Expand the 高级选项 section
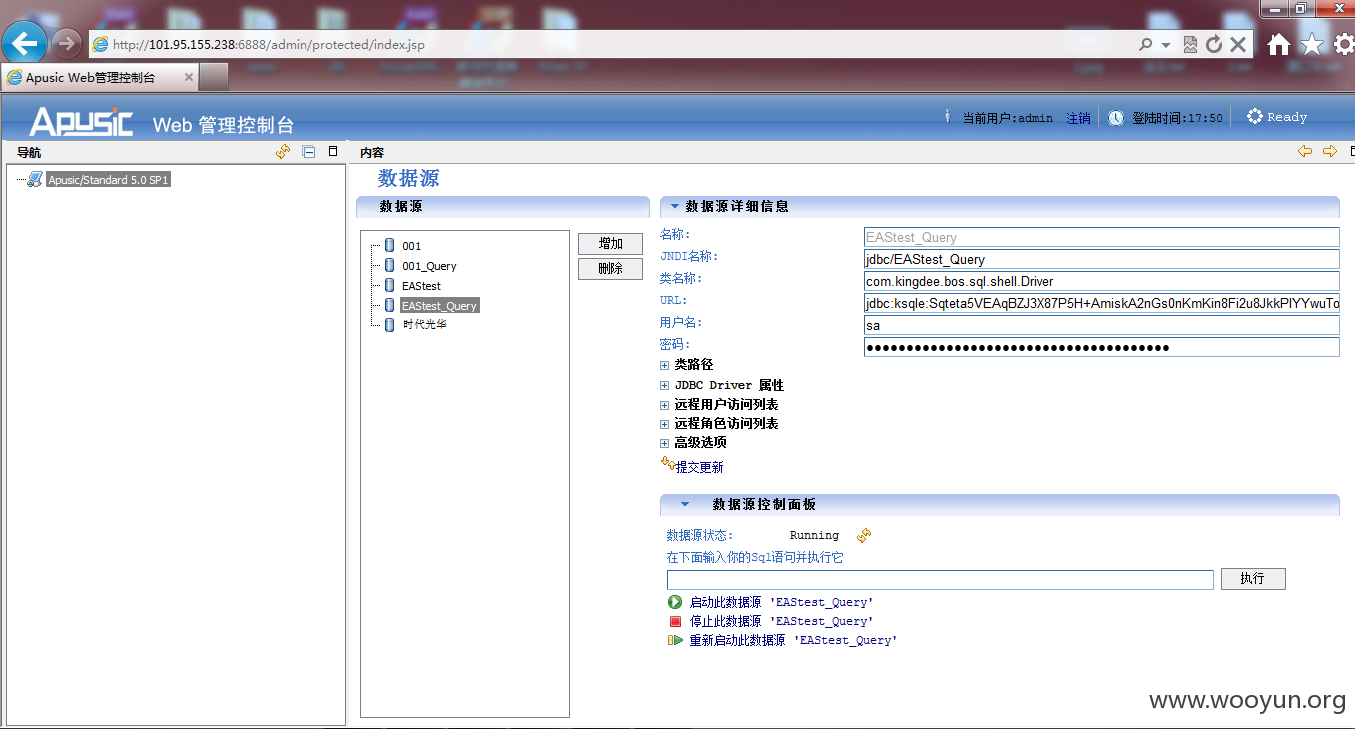This screenshot has height=729, width=1355. pos(664,443)
